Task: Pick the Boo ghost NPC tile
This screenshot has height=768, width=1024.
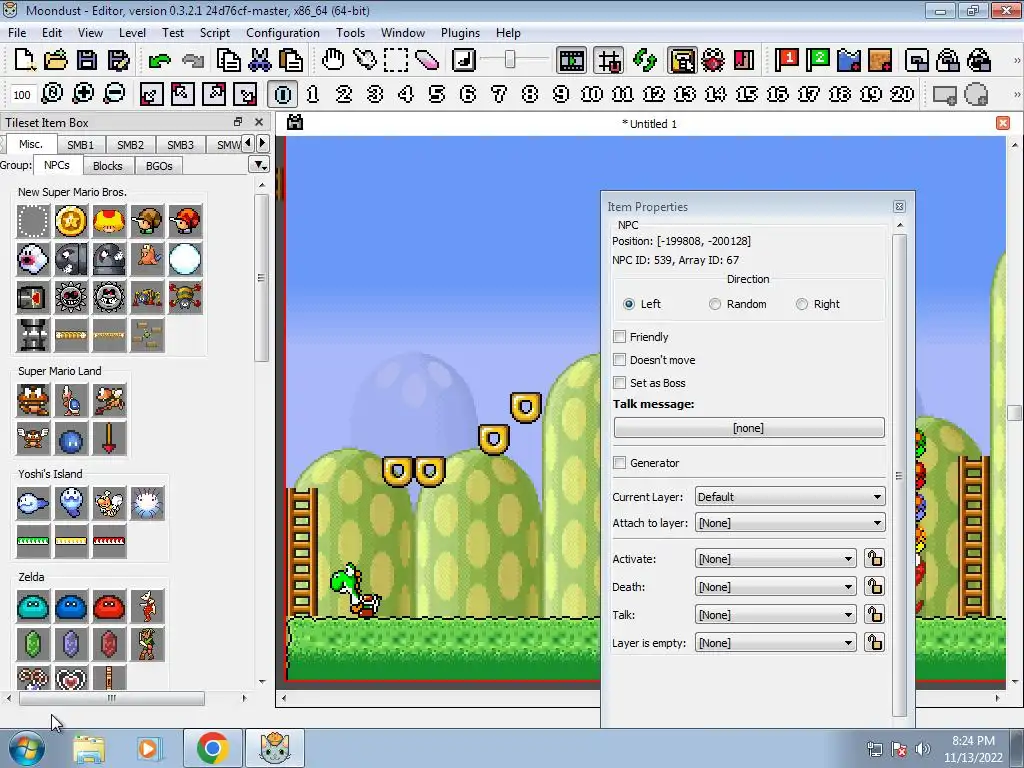Action: tap(33, 259)
